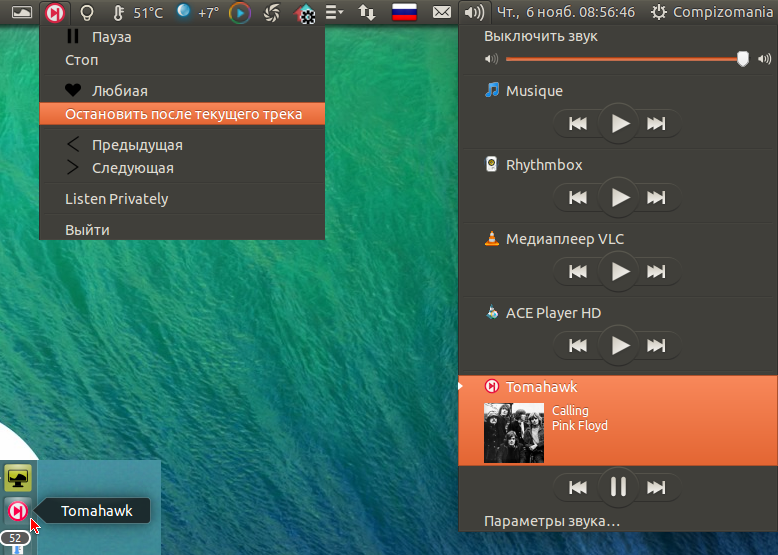Start playback in Rhythmbox

(x=618, y=197)
